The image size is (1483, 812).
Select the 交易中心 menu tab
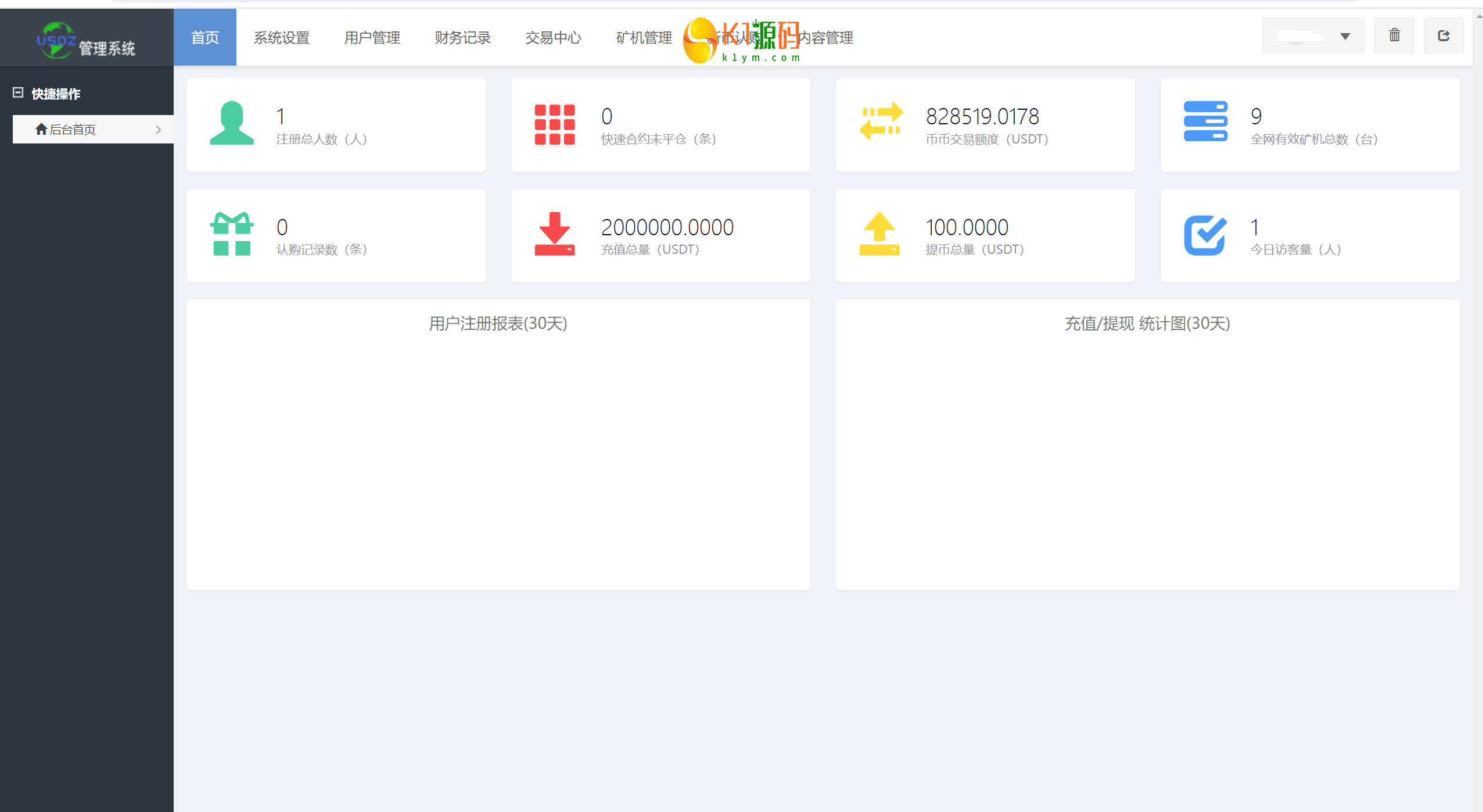pyautogui.click(x=553, y=38)
